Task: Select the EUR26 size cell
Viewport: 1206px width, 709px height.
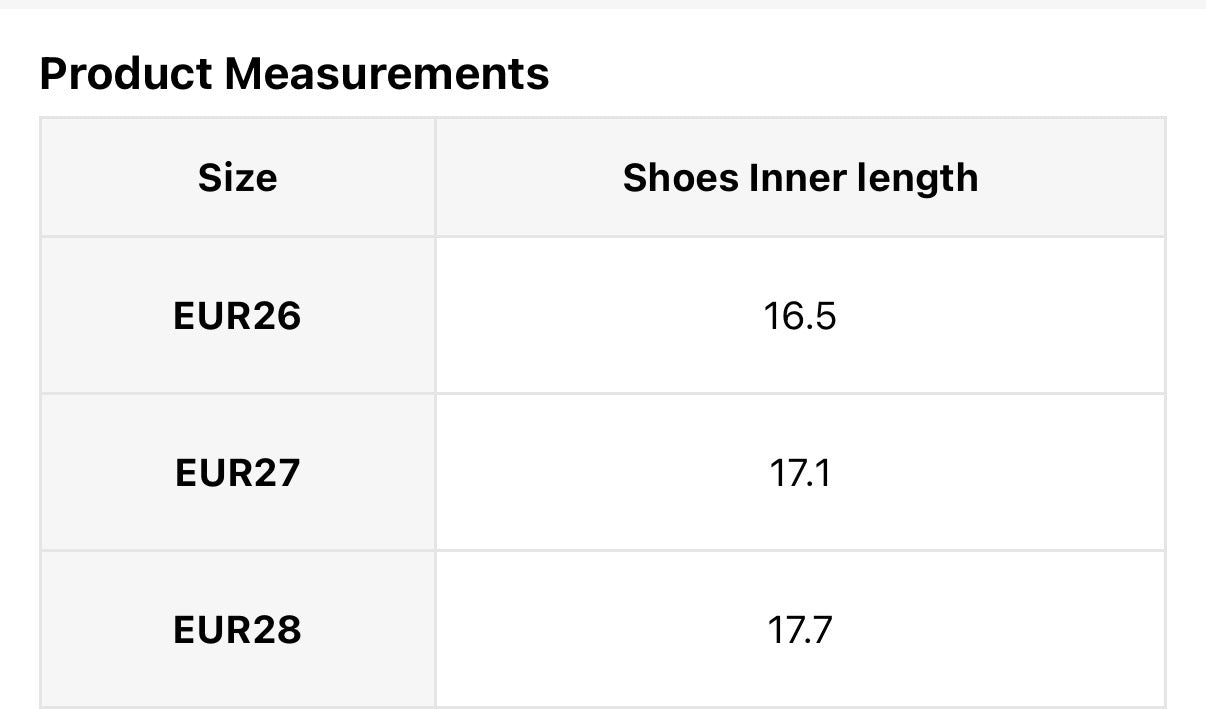Action: [x=237, y=316]
